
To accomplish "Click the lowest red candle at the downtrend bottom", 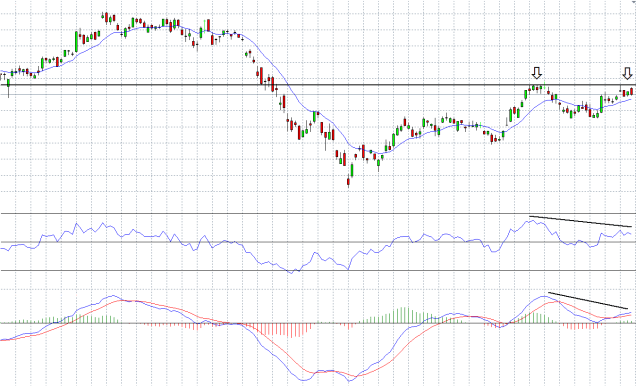I will click(x=348, y=182).
